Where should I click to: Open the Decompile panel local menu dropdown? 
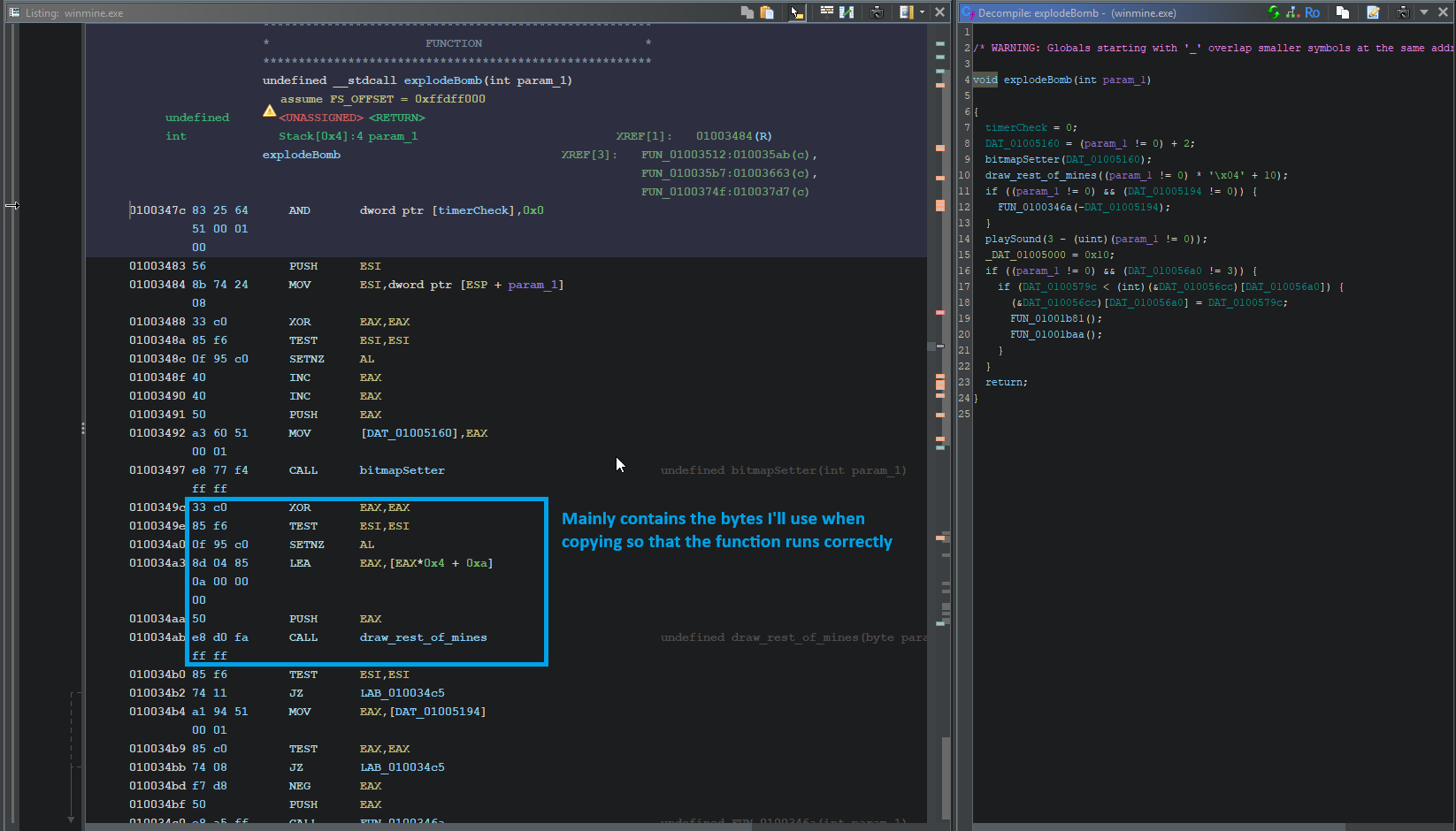[1424, 12]
